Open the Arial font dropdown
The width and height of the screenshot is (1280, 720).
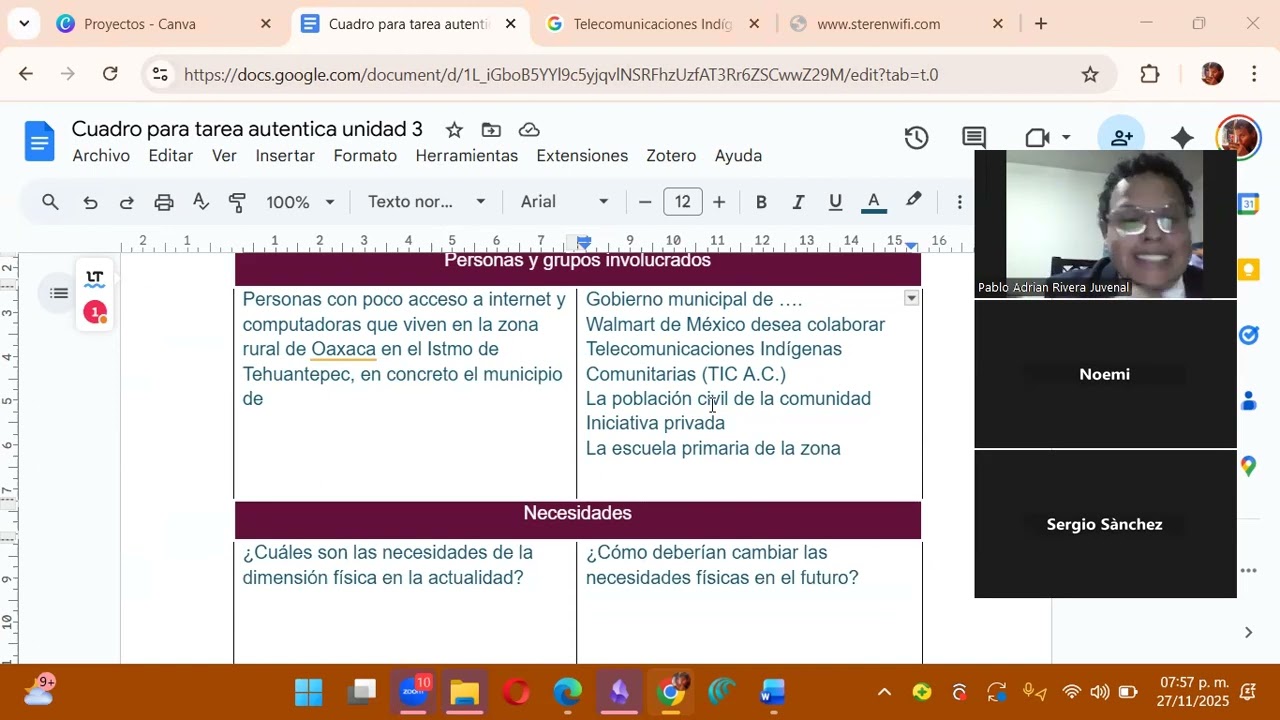tap(564, 202)
